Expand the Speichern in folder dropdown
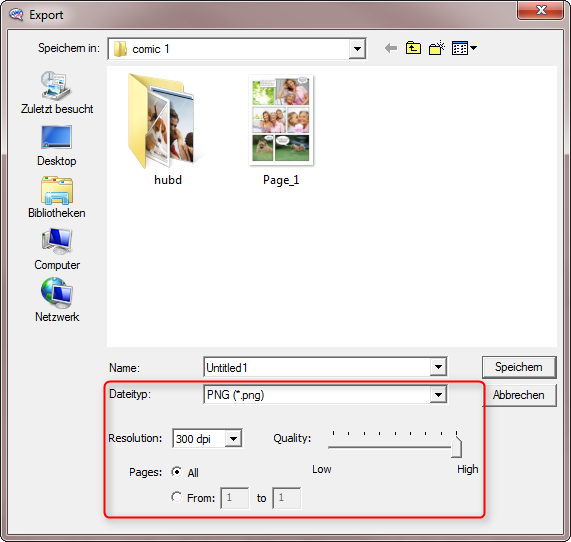This screenshot has height=542, width=571. click(x=357, y=48)
